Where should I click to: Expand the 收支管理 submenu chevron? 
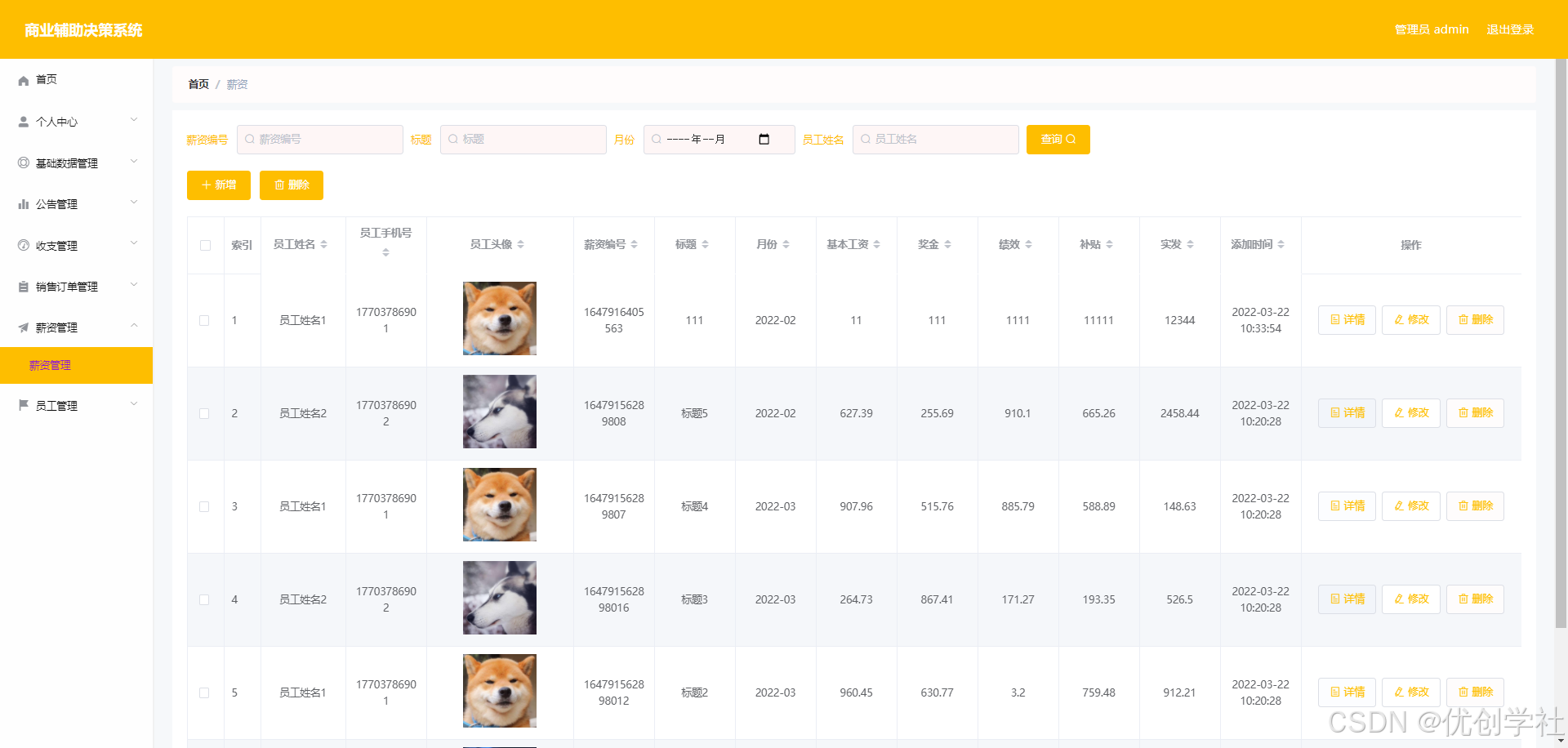[x=134, y=243]
